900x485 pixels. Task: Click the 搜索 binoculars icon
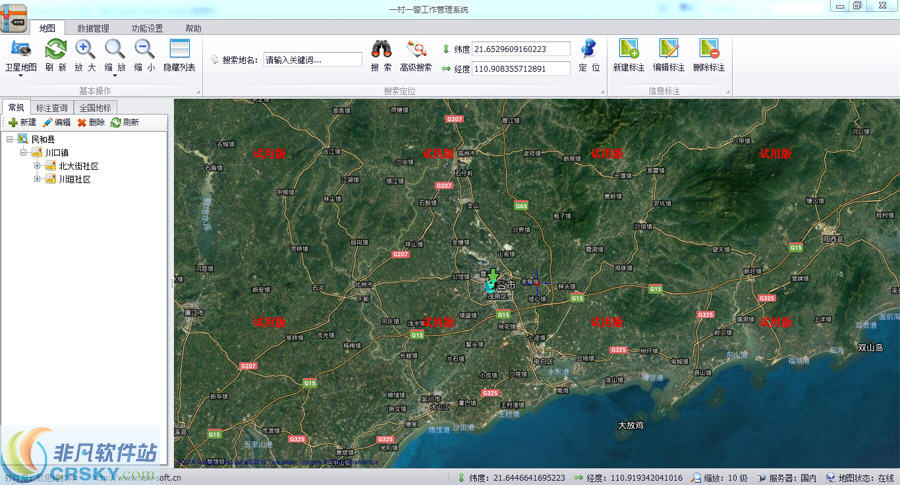(x=381, y=49)
